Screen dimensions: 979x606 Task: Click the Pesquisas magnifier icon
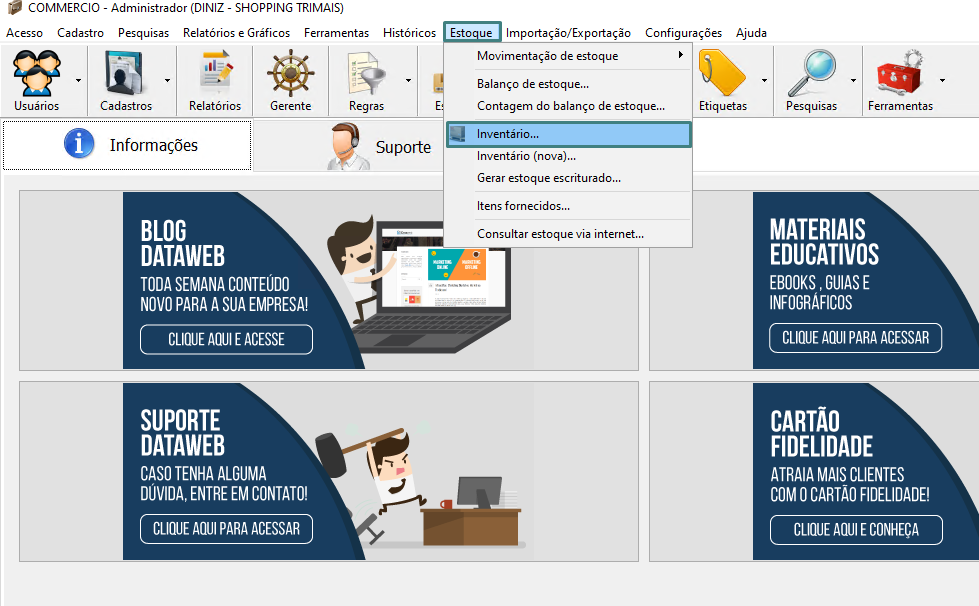[x=810, y=74]
